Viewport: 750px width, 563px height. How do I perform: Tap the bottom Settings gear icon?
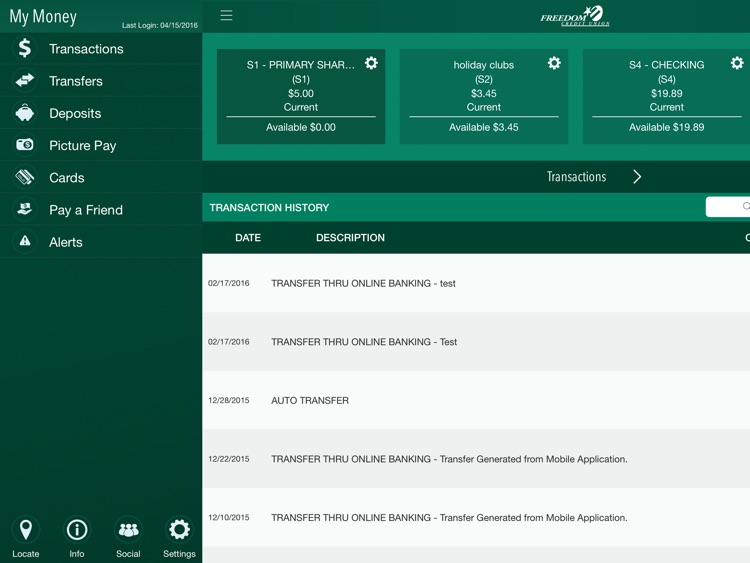(x=179, y=530)
